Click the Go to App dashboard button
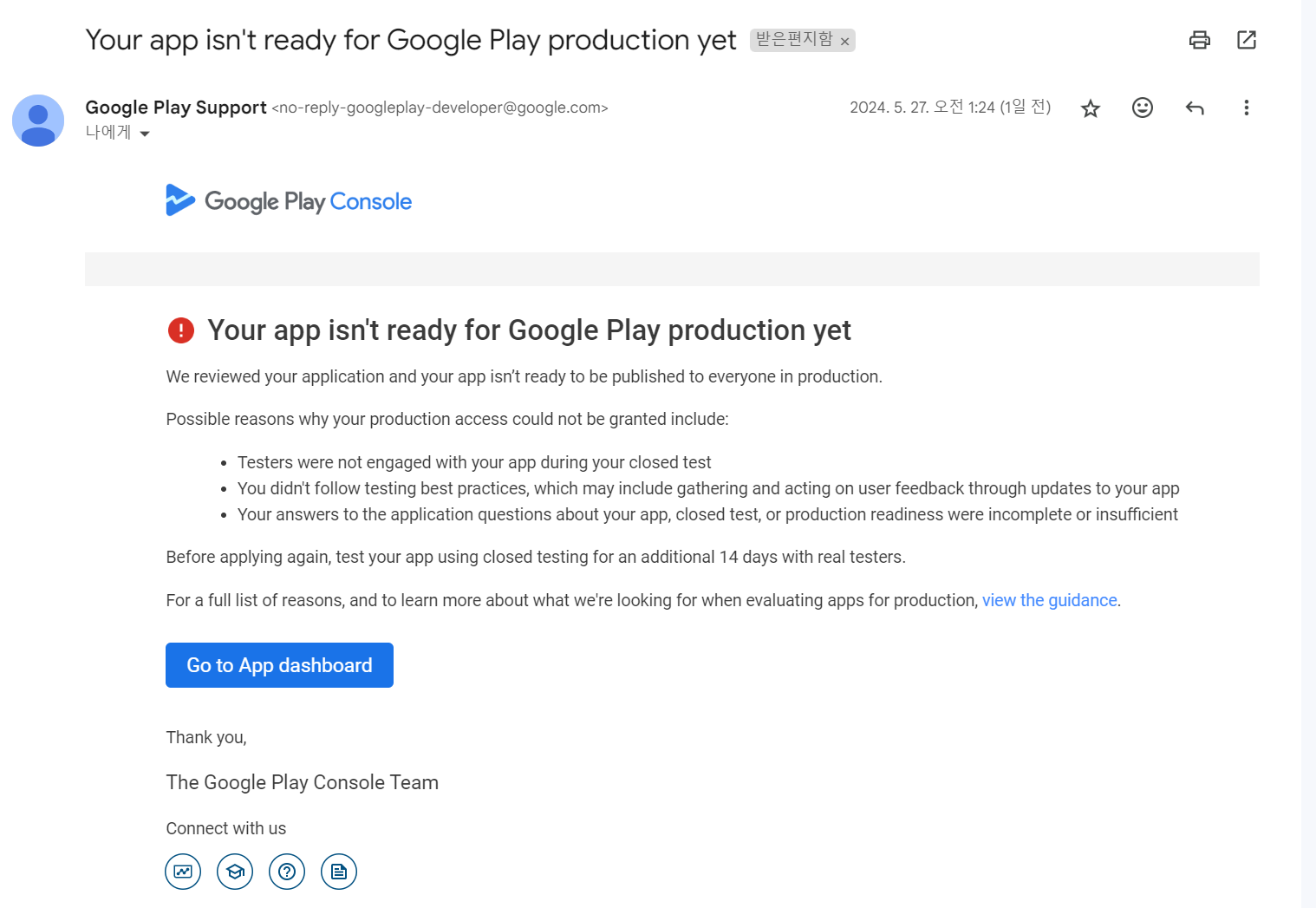The width and height of the screenshot is (1316, 908). [279, 665]
